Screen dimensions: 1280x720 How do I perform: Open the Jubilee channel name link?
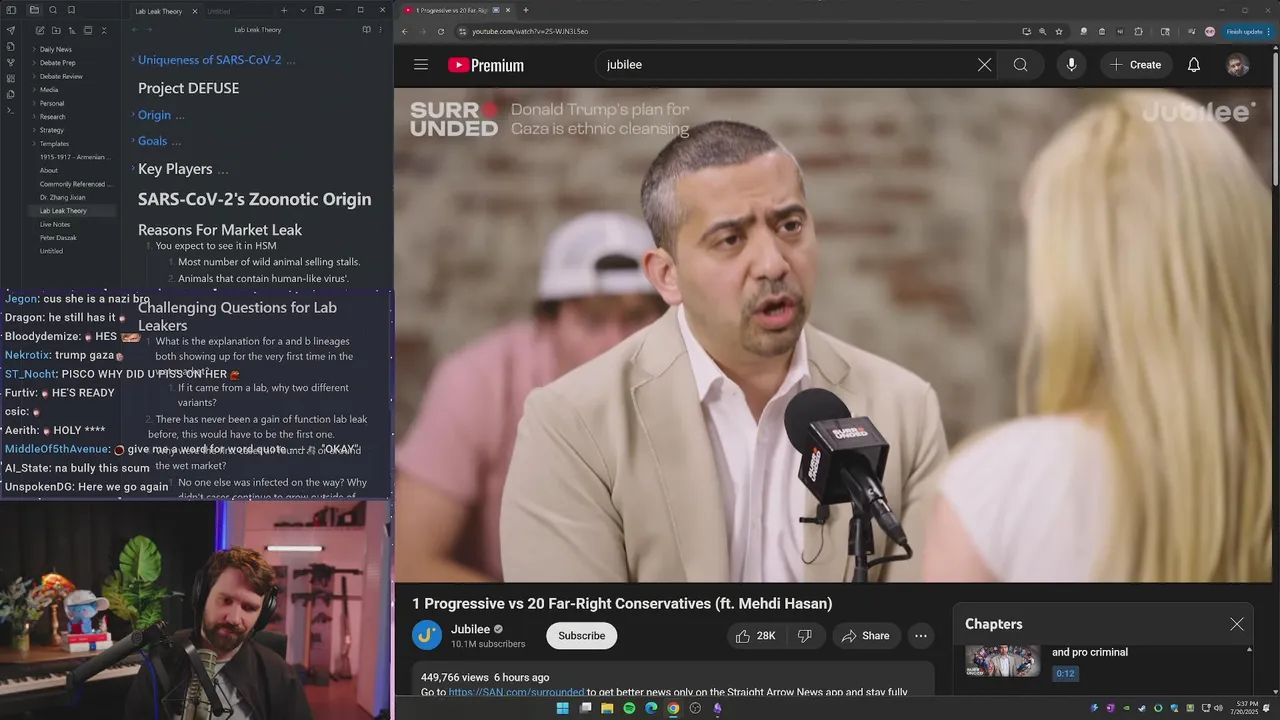[x=470, y=629]
